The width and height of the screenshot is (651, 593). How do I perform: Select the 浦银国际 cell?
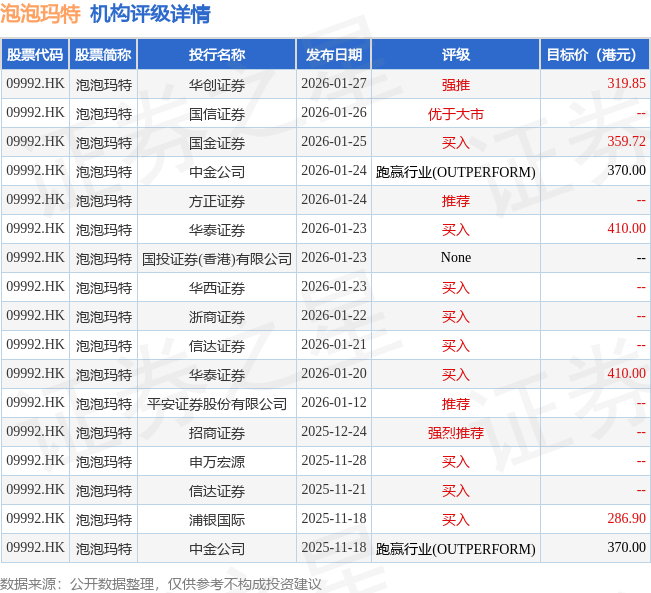coord(217,520)
